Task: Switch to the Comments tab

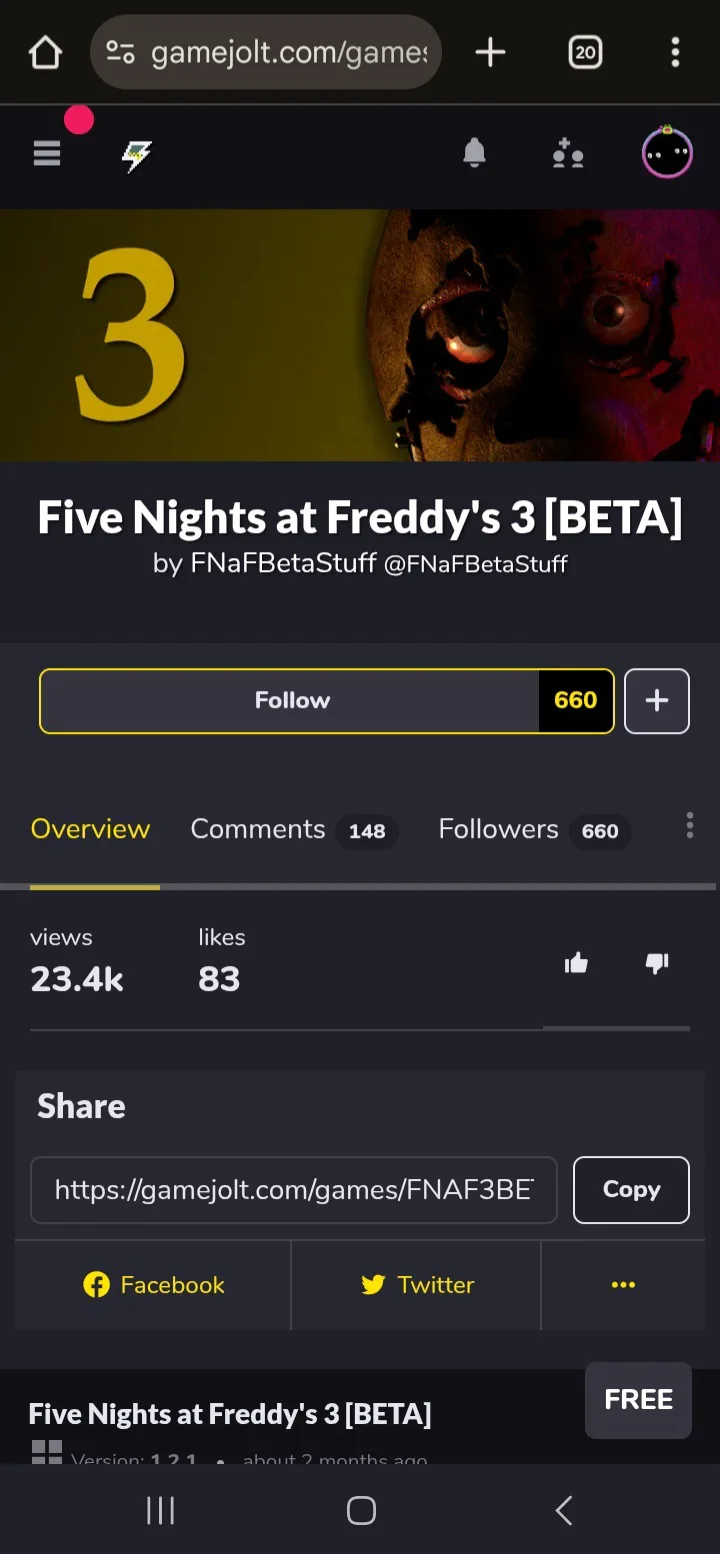Action: click(x=258, y=829)
